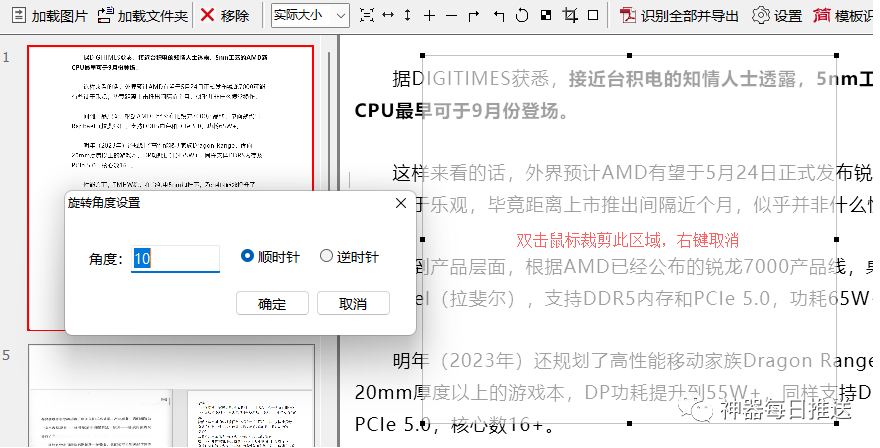
Task: Click 识别全部并导出 recognize and export
Action: click(679, 16)
